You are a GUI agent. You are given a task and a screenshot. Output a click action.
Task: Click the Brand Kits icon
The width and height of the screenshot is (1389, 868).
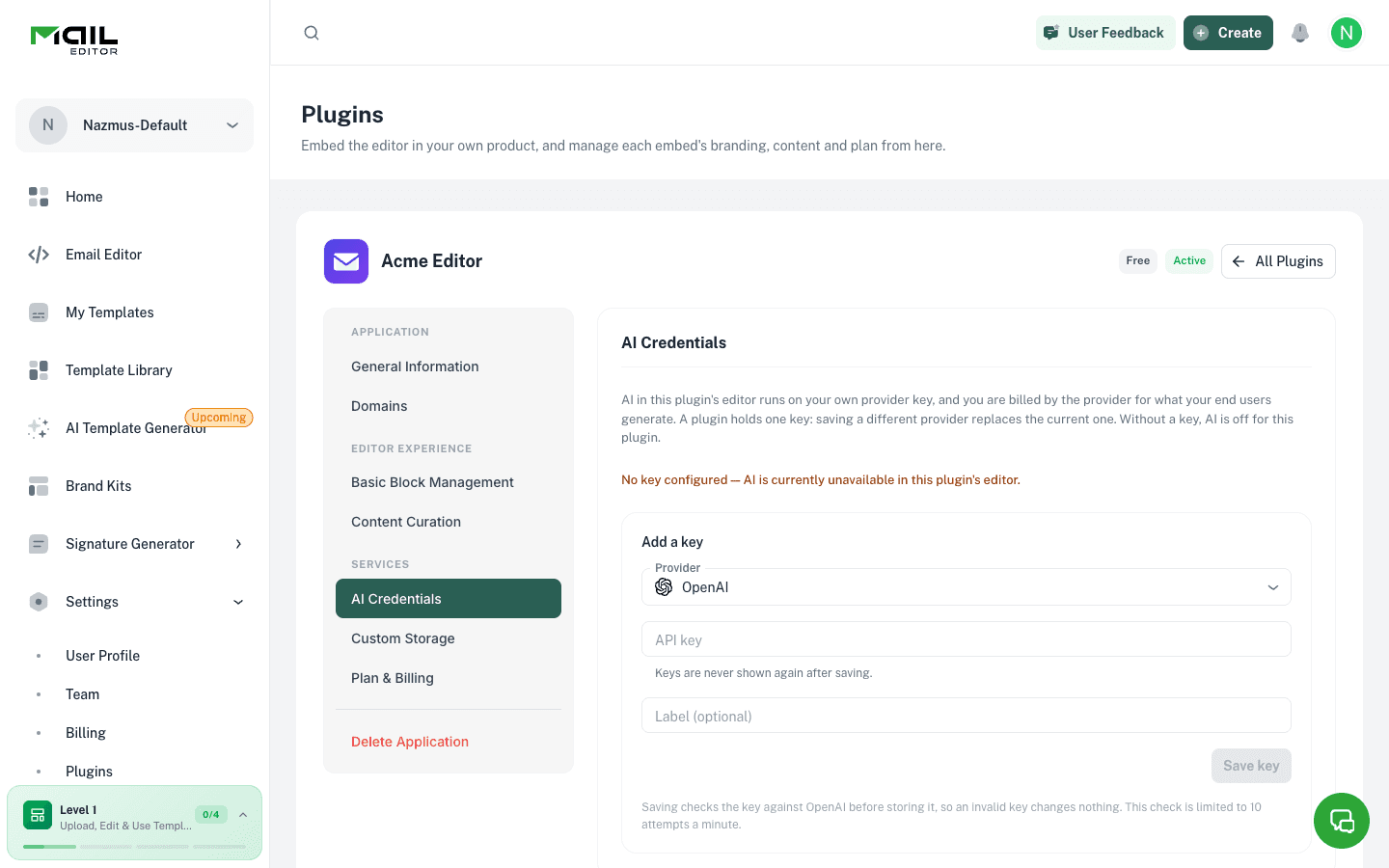point(39,486)
